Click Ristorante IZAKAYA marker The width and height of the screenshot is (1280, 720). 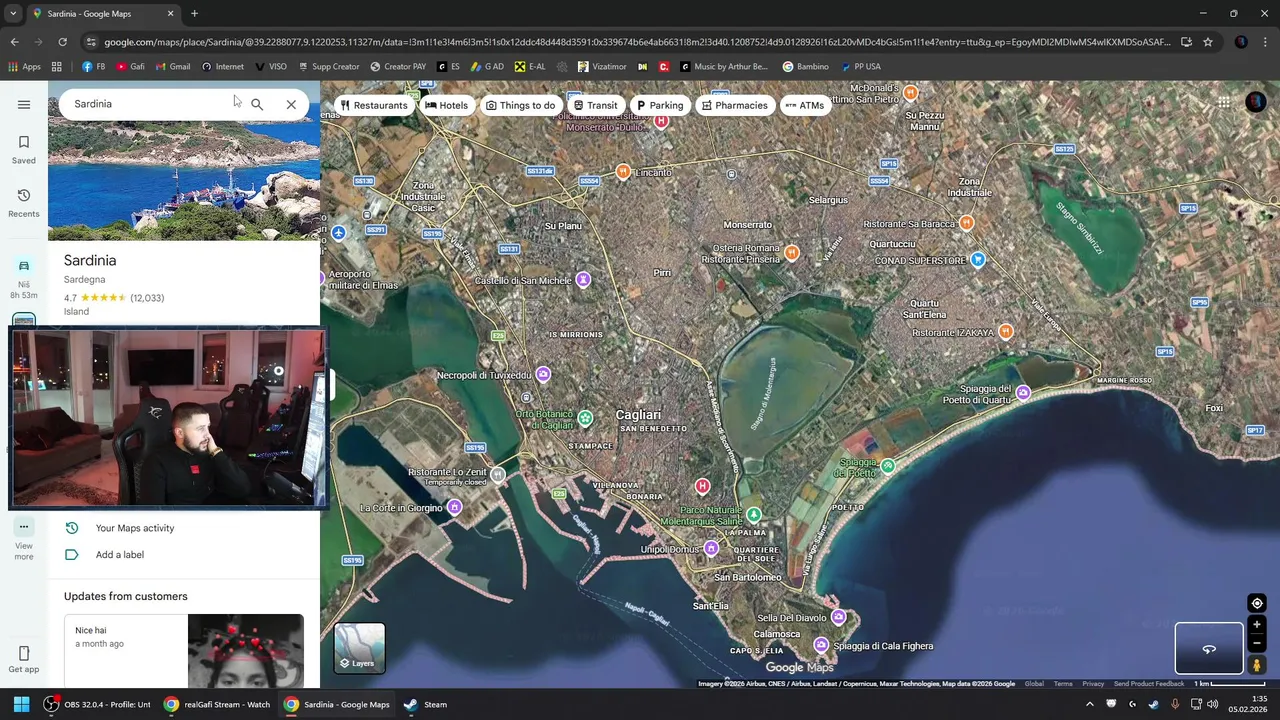[x=1006, y=331]
